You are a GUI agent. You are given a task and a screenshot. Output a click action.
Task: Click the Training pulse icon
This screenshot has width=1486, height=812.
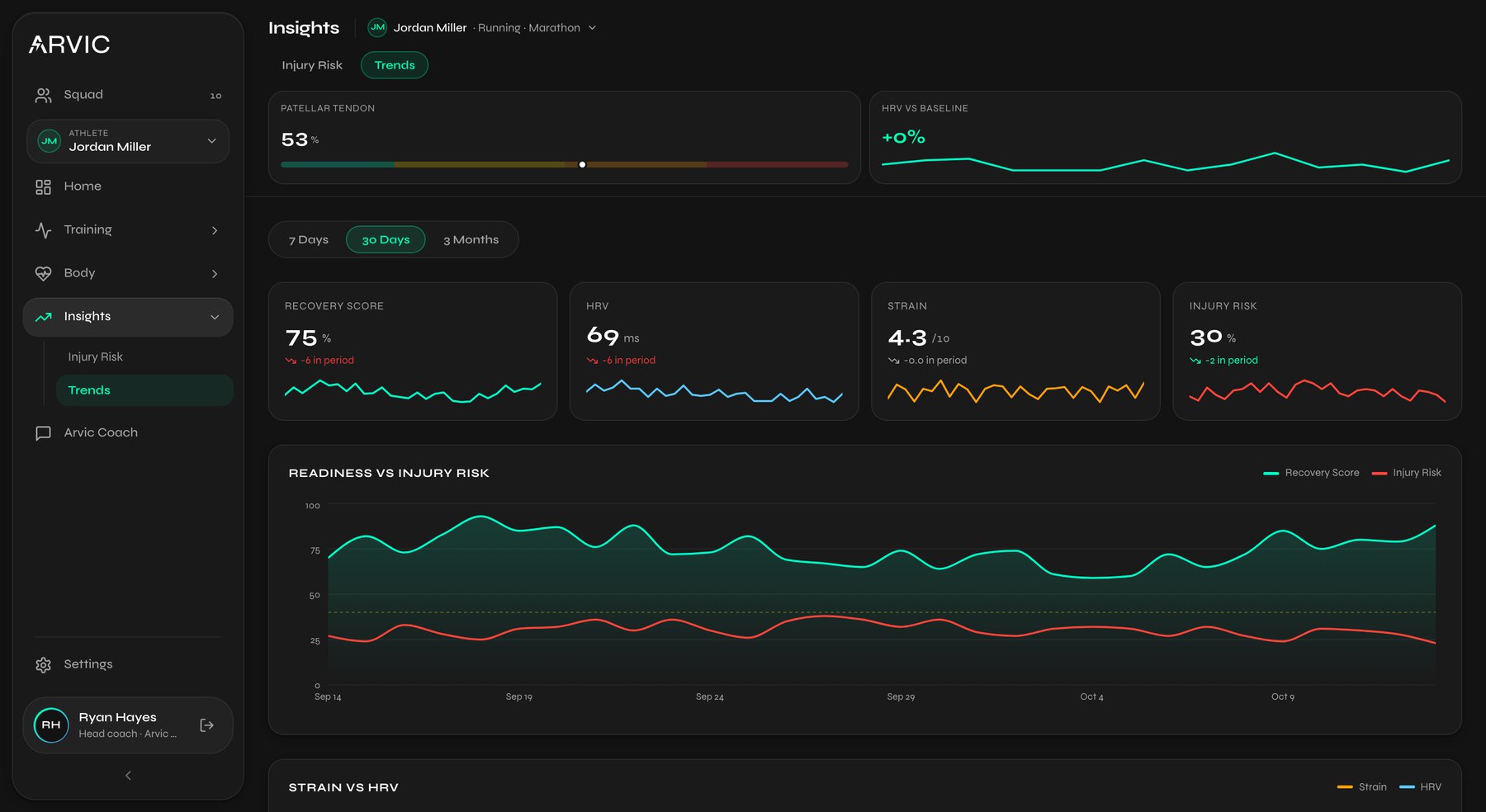[x=43, y=230]
